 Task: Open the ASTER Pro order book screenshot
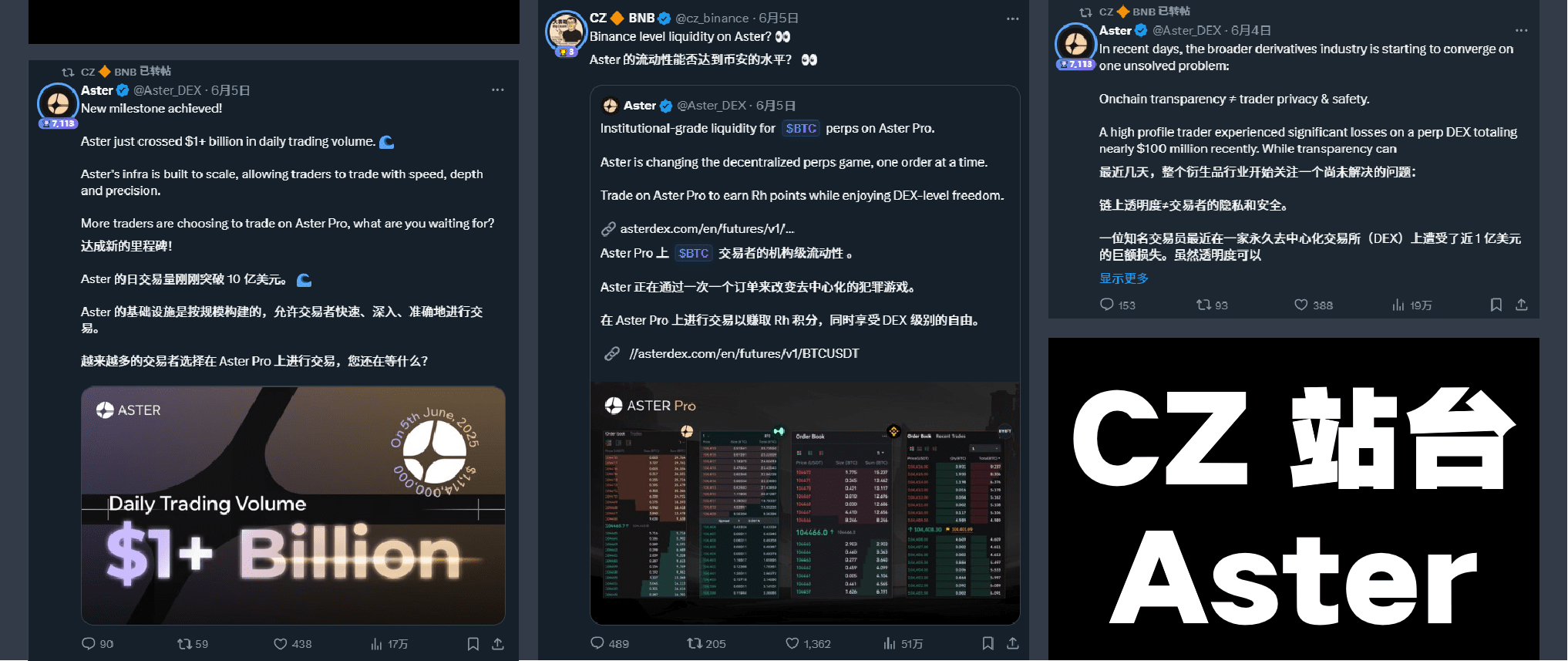(x=805, y=503)
